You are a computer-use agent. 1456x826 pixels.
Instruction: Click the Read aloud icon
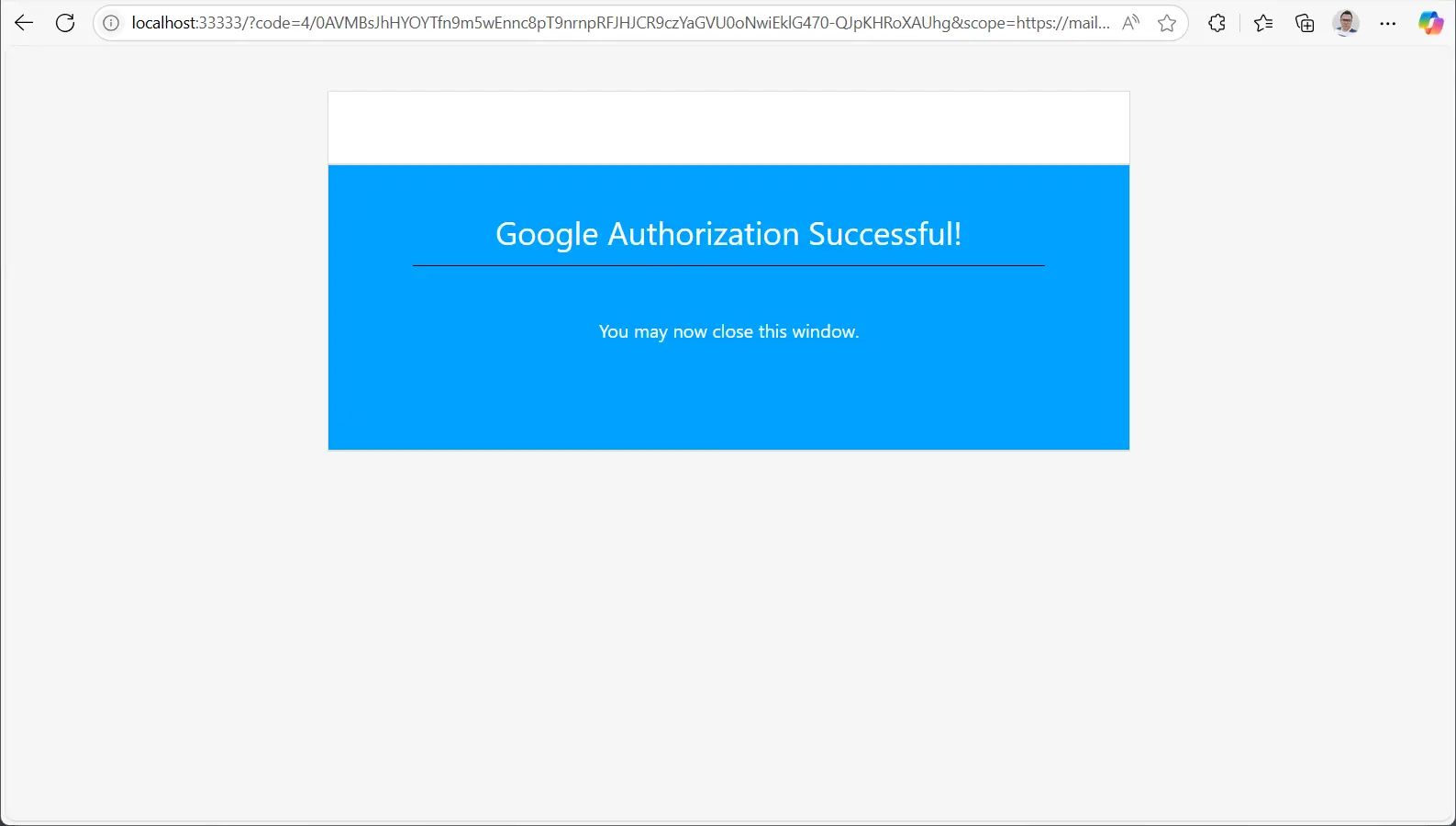[x=1130, y=23]
